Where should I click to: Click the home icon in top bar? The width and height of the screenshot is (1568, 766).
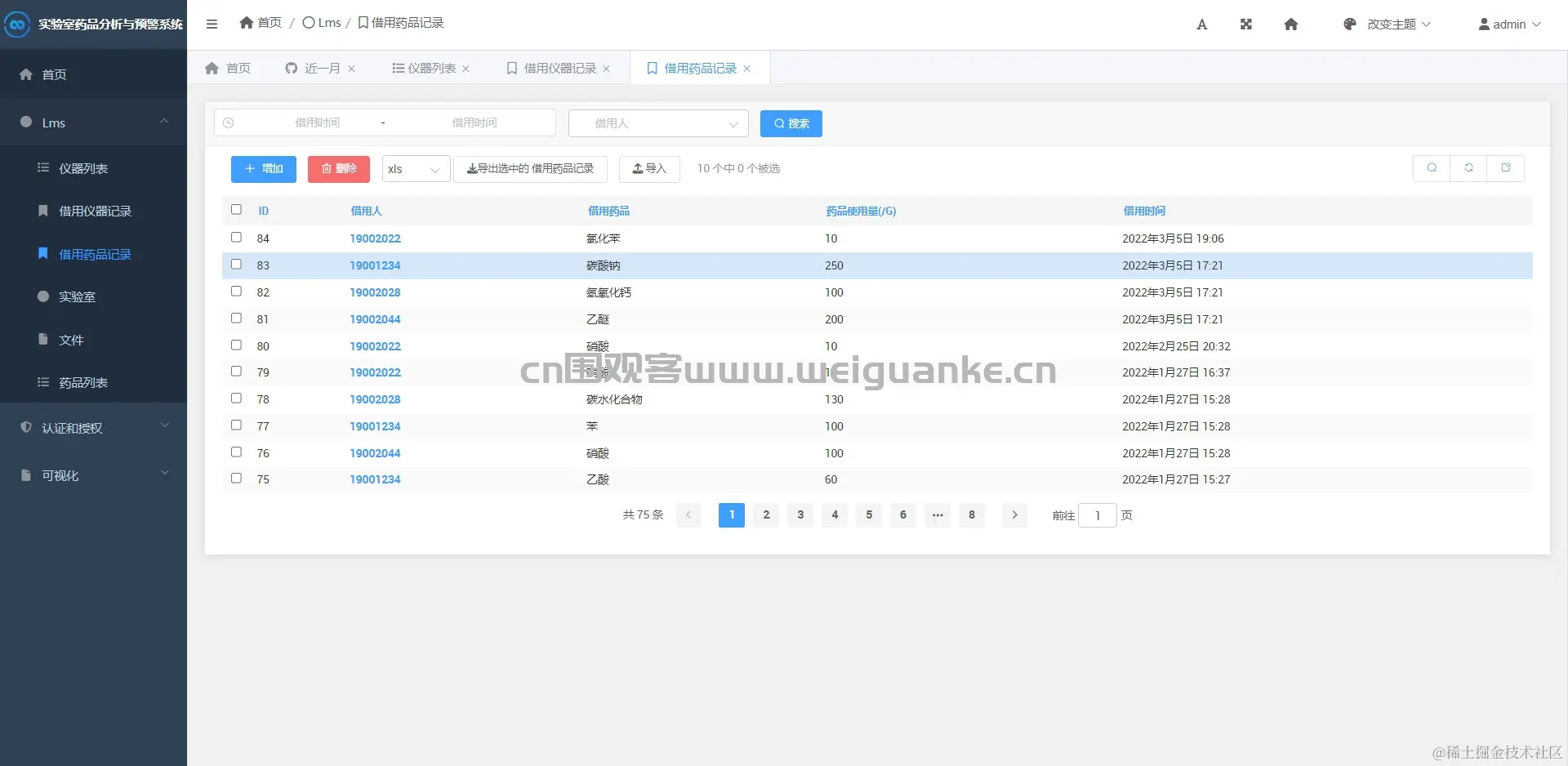tap(1291, 24)
